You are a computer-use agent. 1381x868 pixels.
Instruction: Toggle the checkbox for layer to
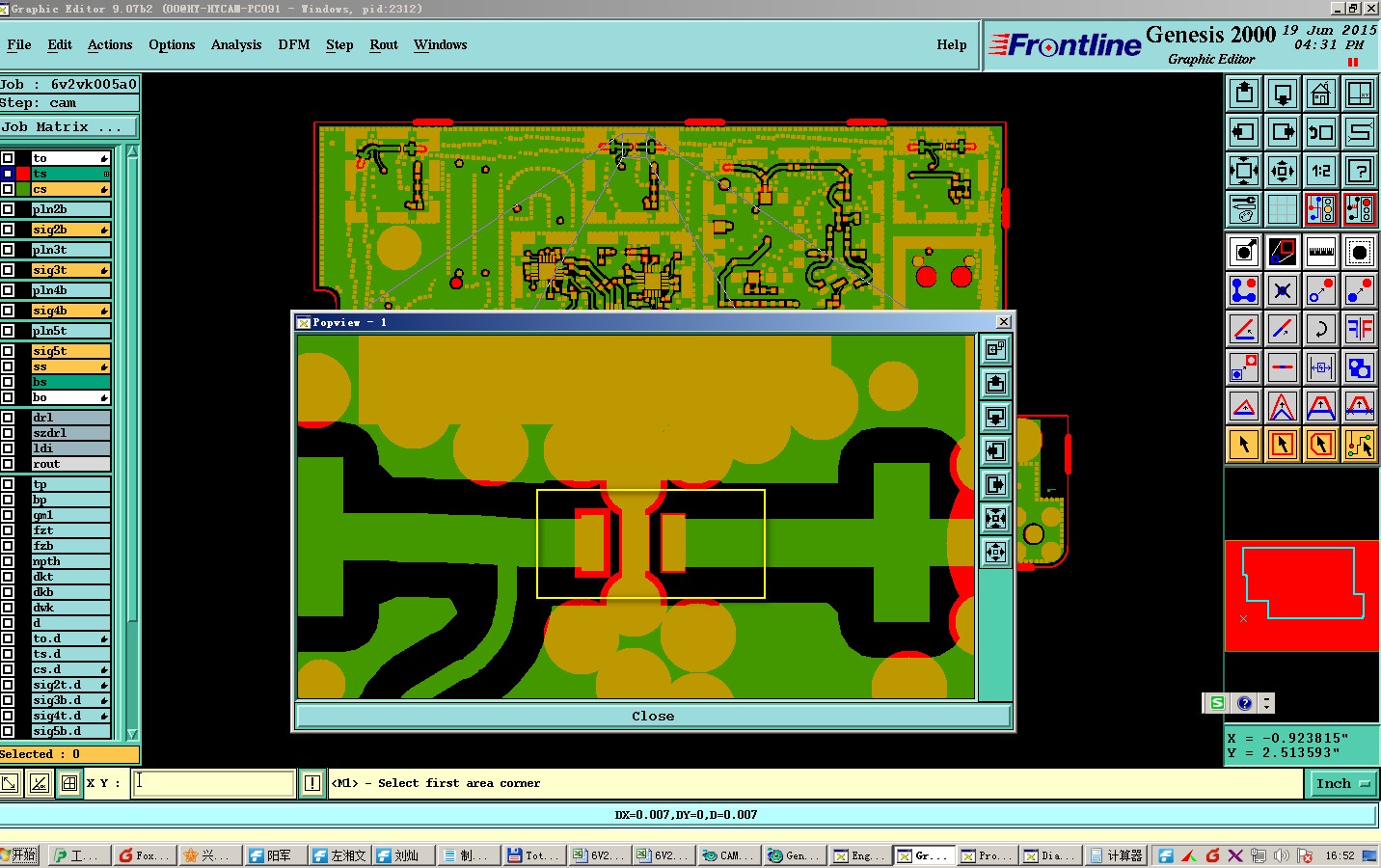[x=8, y=158]
